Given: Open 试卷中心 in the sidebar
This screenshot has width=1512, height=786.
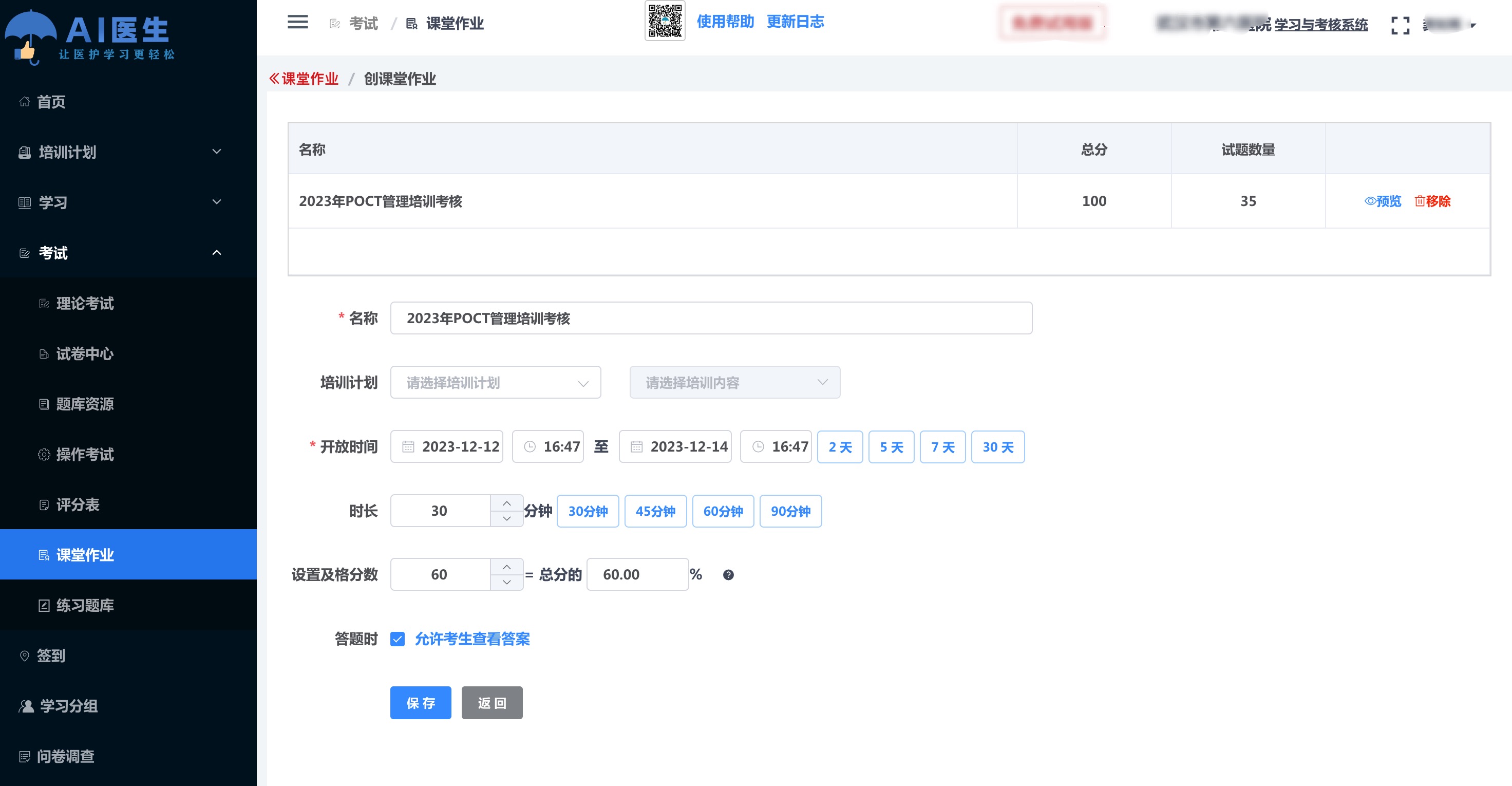Looking at the screenshot, I should 128,353.
